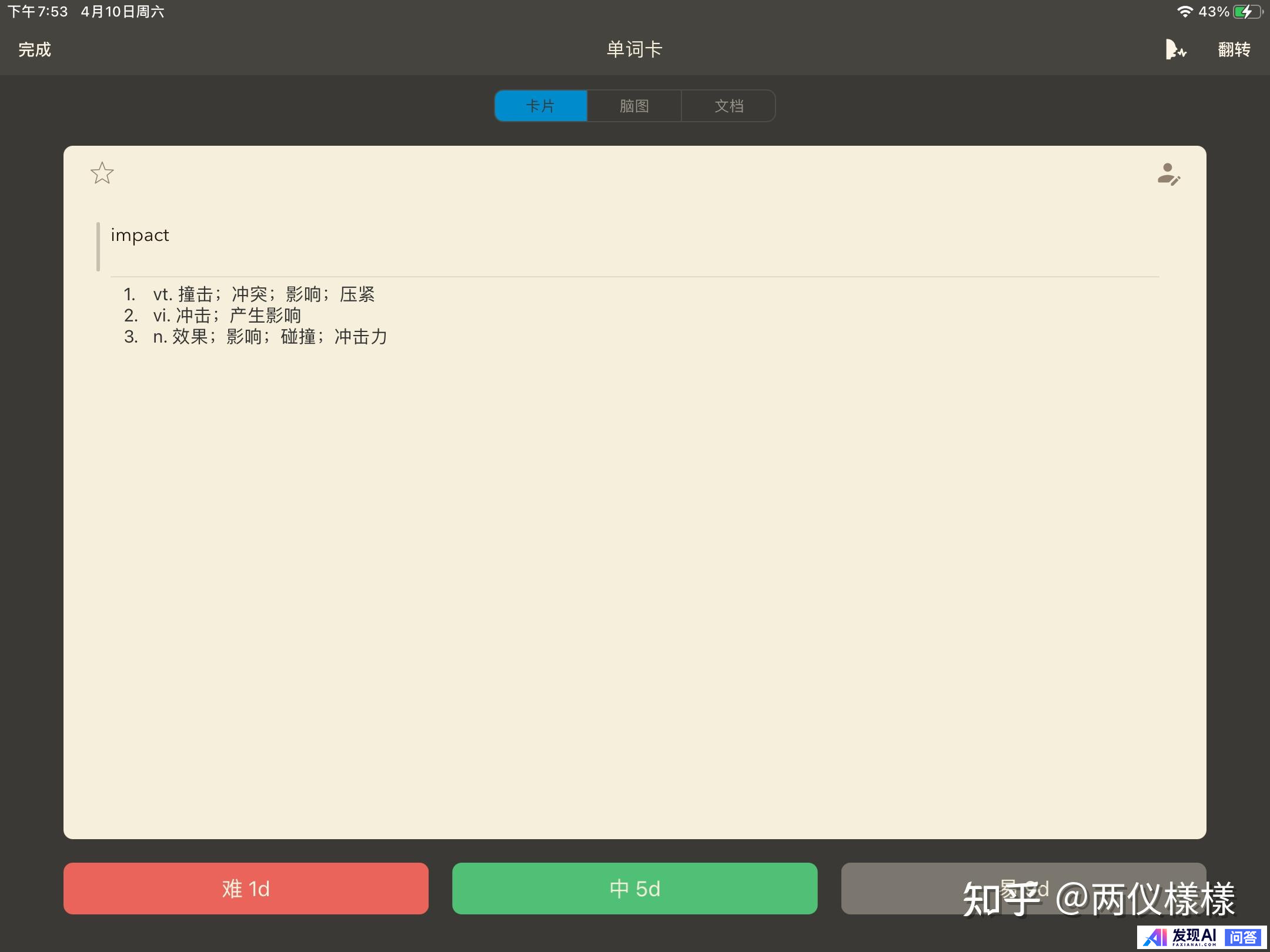The image size is (1270, 952).
Task: Click the 发现AI logo
Action: pos(1179,937)
